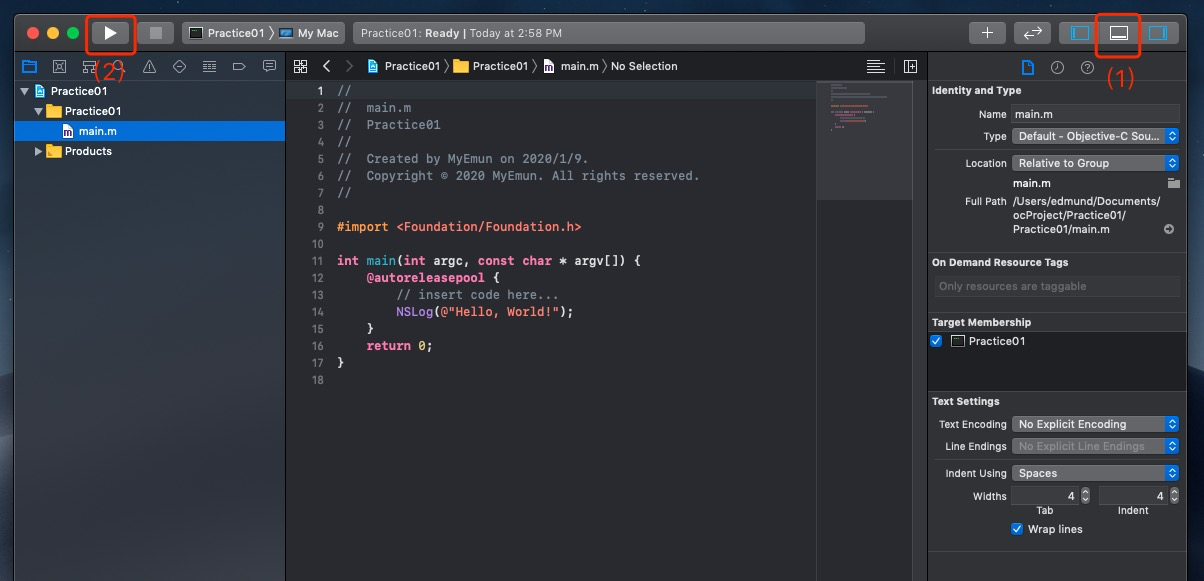Screen dimensions: 1204x581
Task: Select the Products folder row
Action: click(x=149, y=151)
